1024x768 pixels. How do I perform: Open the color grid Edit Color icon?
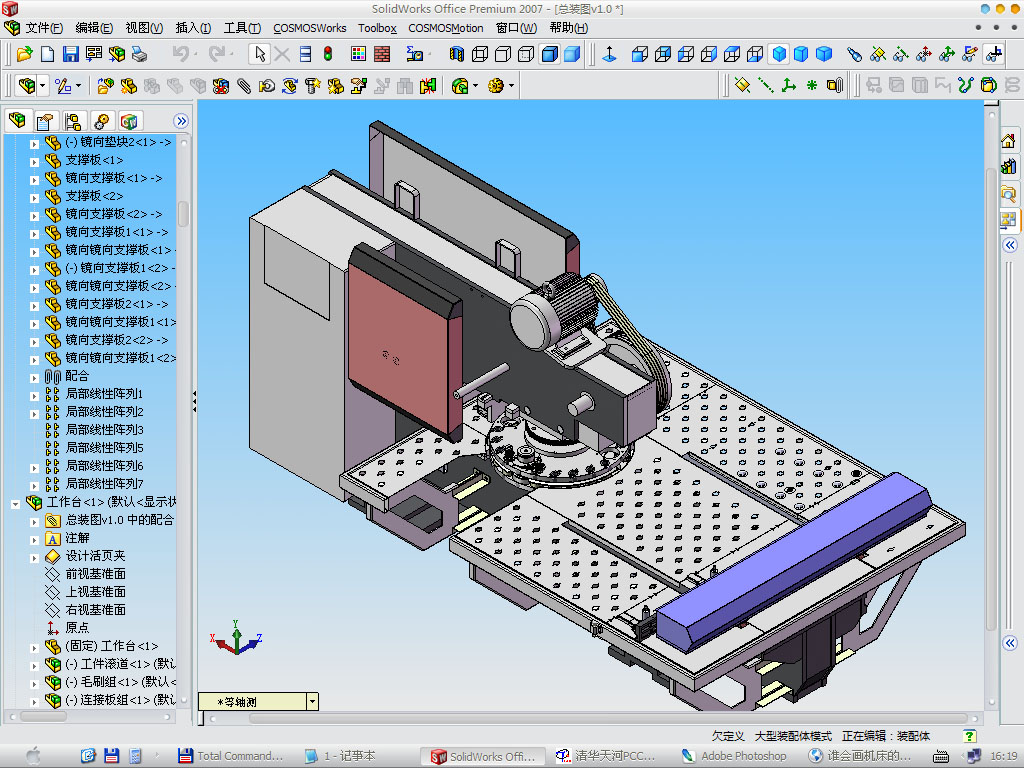pyautogui.click(x=359, y=54)
